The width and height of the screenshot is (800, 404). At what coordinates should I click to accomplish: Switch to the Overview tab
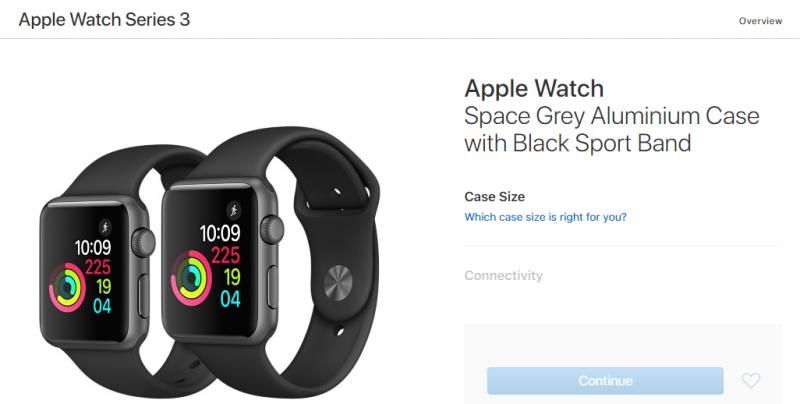pos(760,21)
